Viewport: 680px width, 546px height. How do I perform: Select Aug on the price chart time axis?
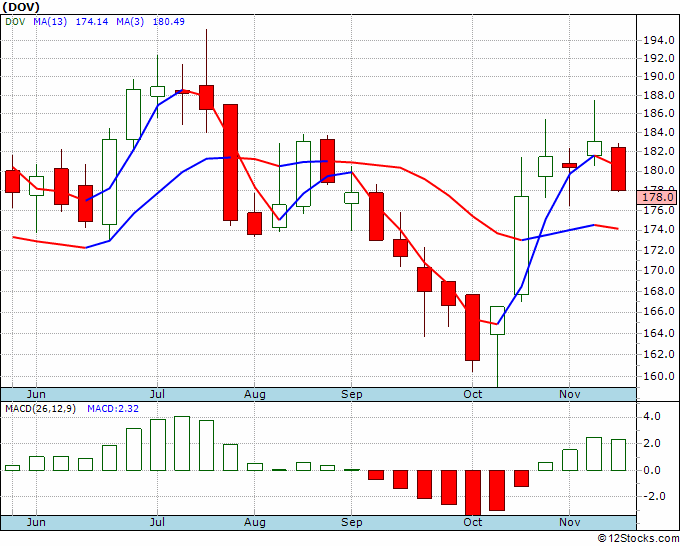click(255, 394)
